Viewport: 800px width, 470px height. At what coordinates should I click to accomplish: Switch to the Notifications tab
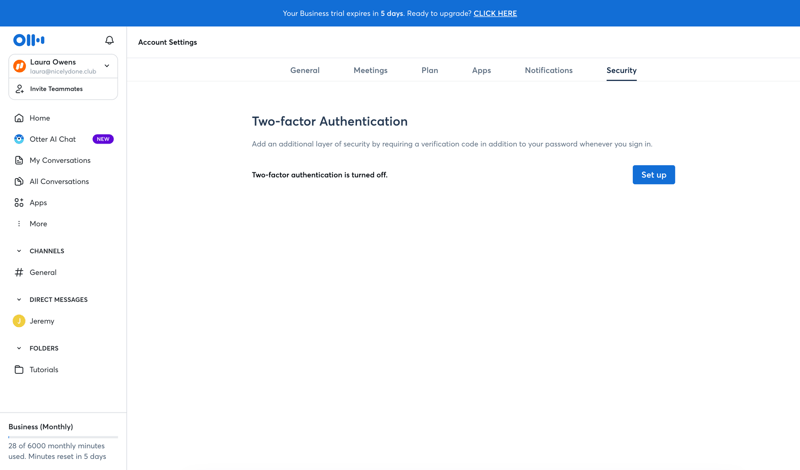click(x=548, y=71)
